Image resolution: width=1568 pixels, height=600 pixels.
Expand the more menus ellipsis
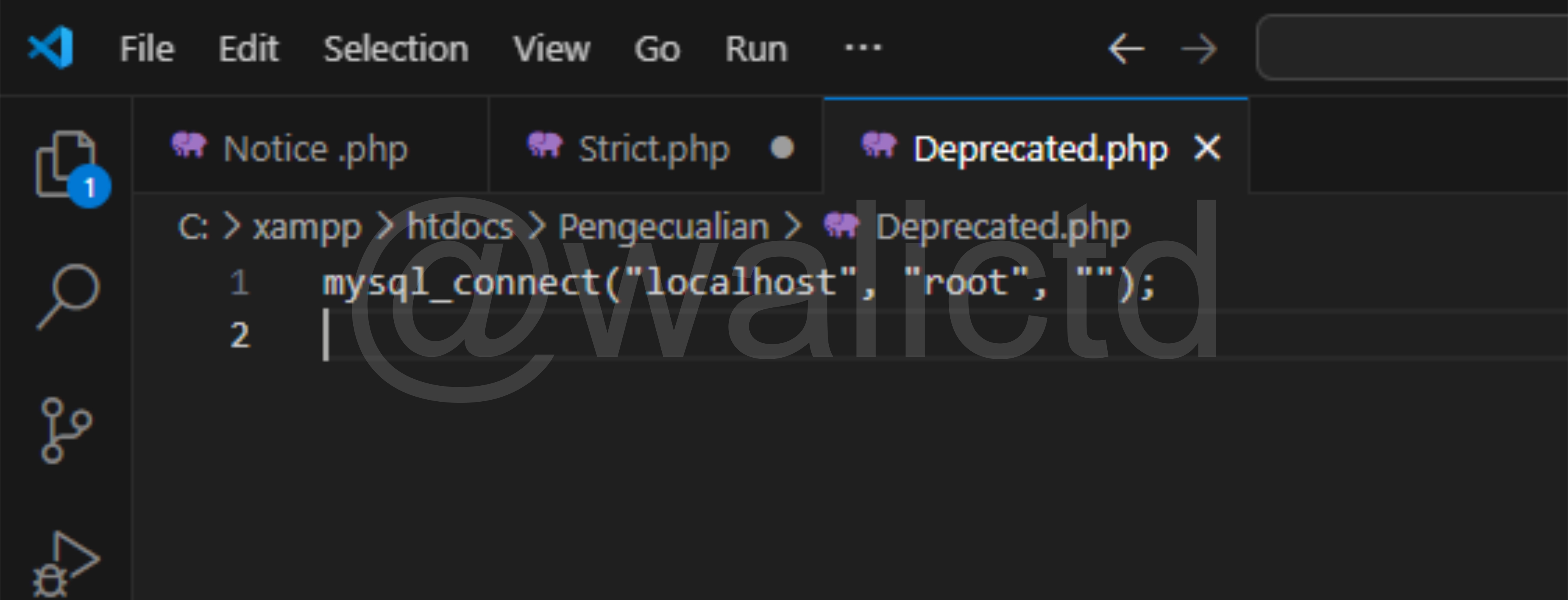pyautogui.click(x=863, y=48)
